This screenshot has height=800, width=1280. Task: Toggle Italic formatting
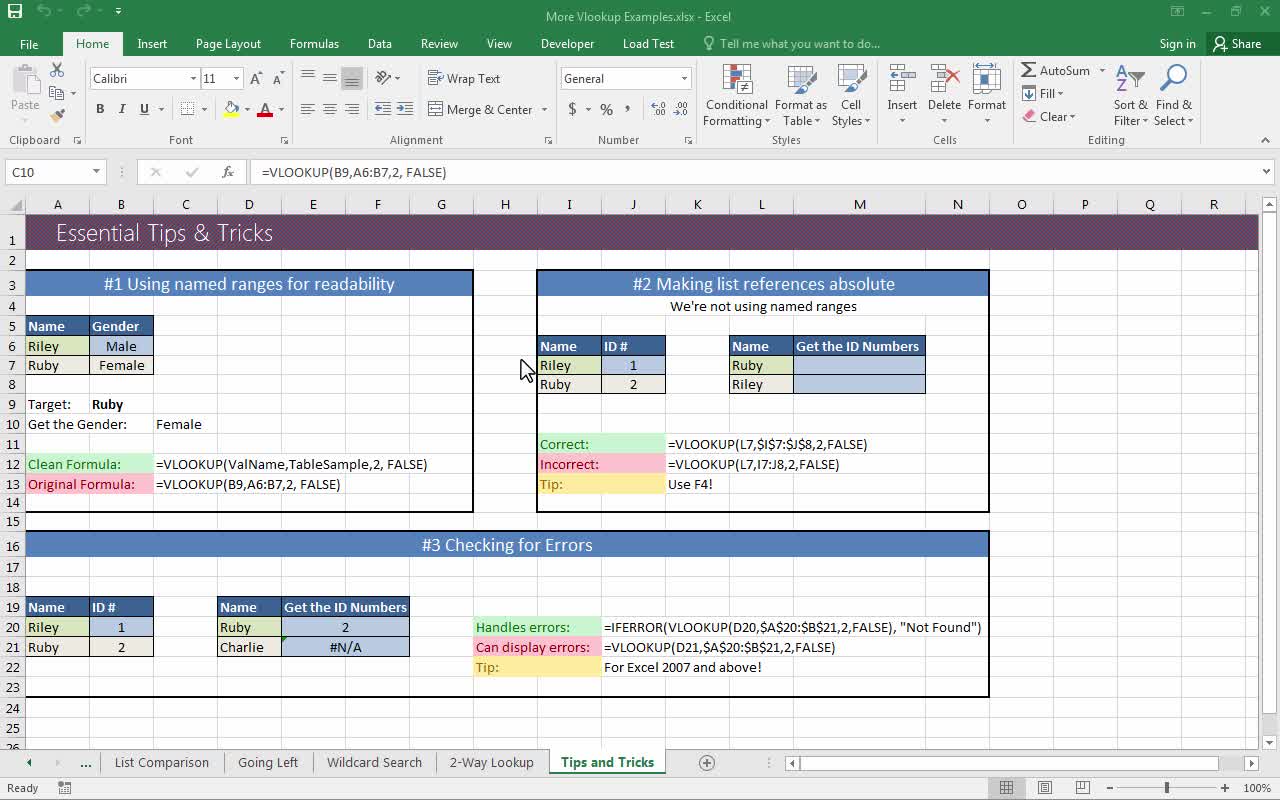pos(122,109)
